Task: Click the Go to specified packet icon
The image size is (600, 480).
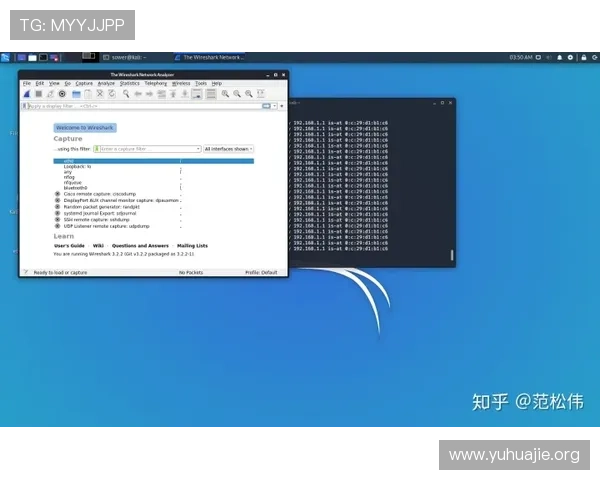Action: [161, 94]
